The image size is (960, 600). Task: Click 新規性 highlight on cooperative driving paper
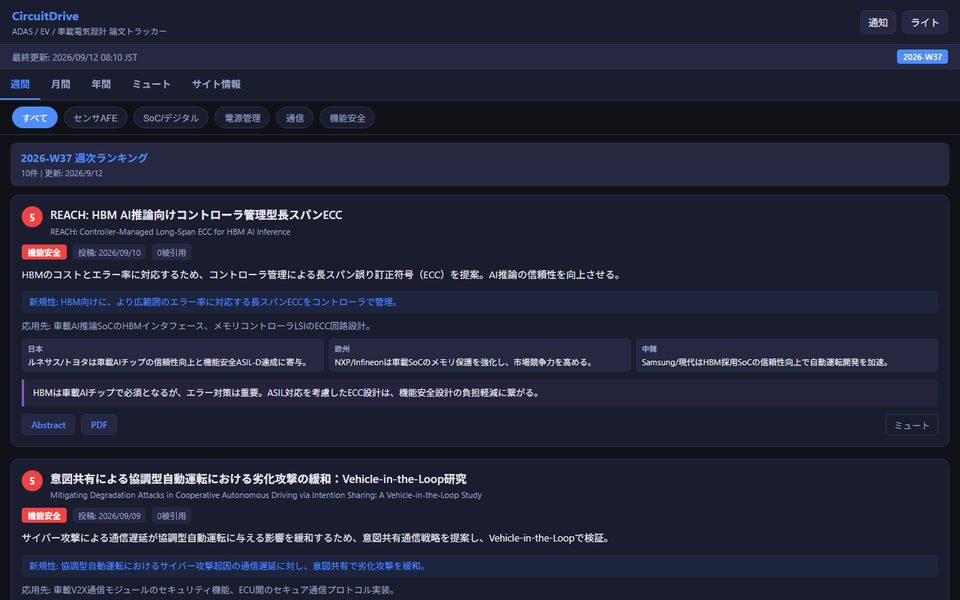[x=480, y=566]
